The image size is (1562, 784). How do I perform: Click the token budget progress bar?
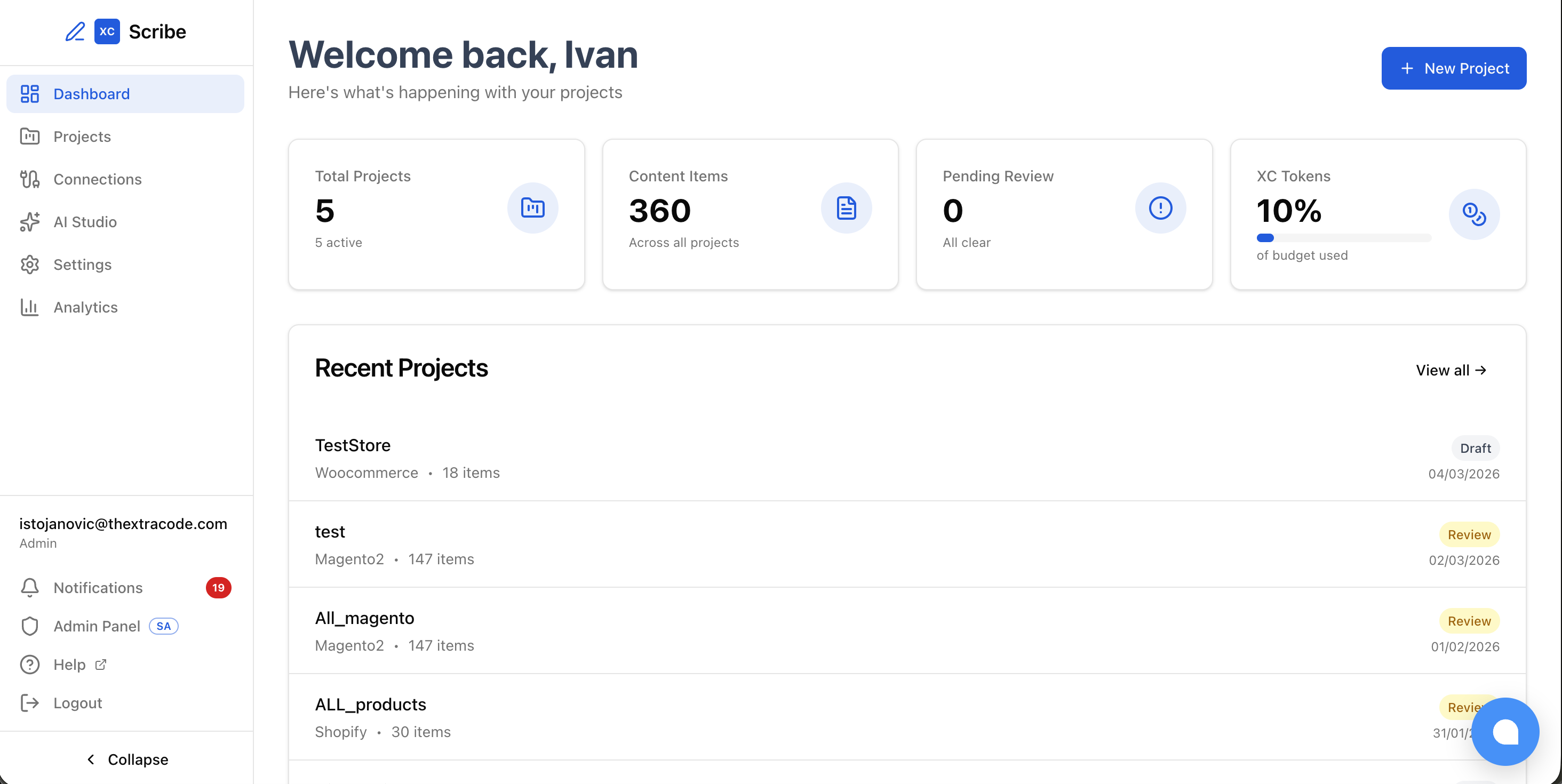pos(1343,238)
